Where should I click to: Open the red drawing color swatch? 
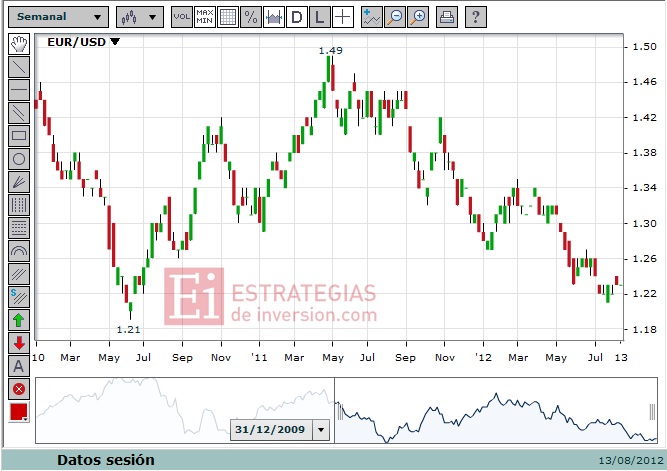(x=19, y=412)
